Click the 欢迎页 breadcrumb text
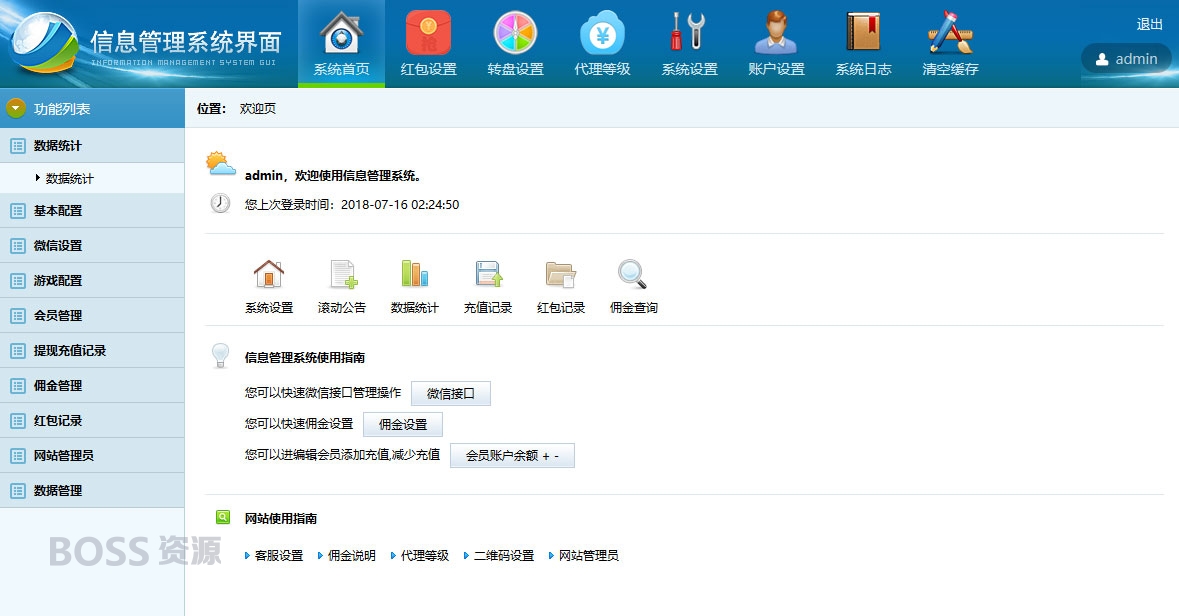The image size is (1179, 616). click(x=258, y=108)
